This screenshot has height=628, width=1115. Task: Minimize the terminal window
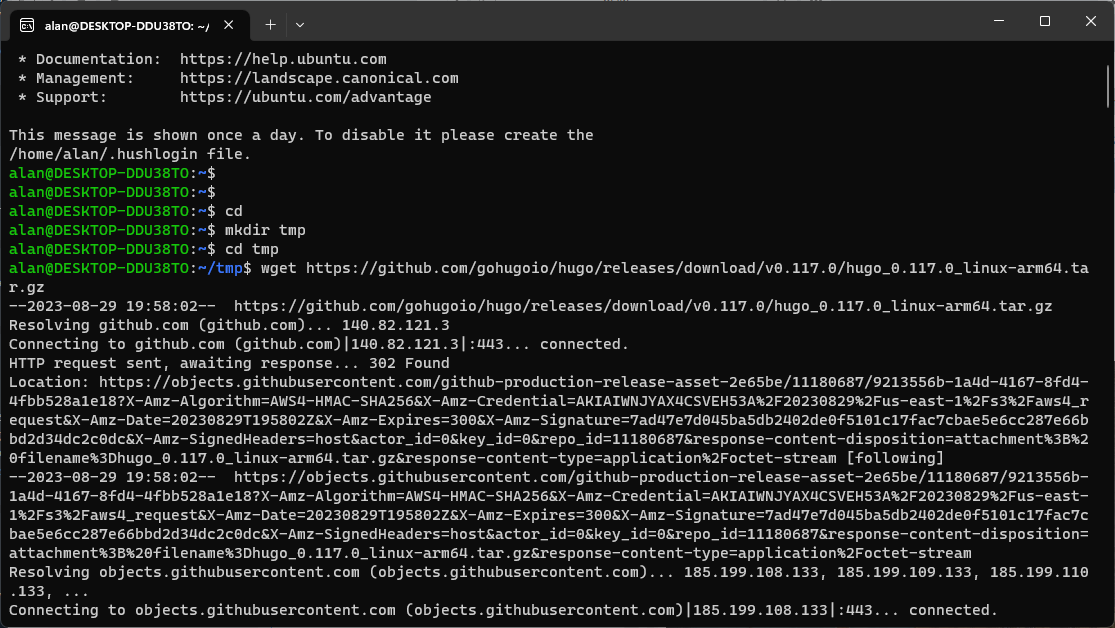click(999, 21)
